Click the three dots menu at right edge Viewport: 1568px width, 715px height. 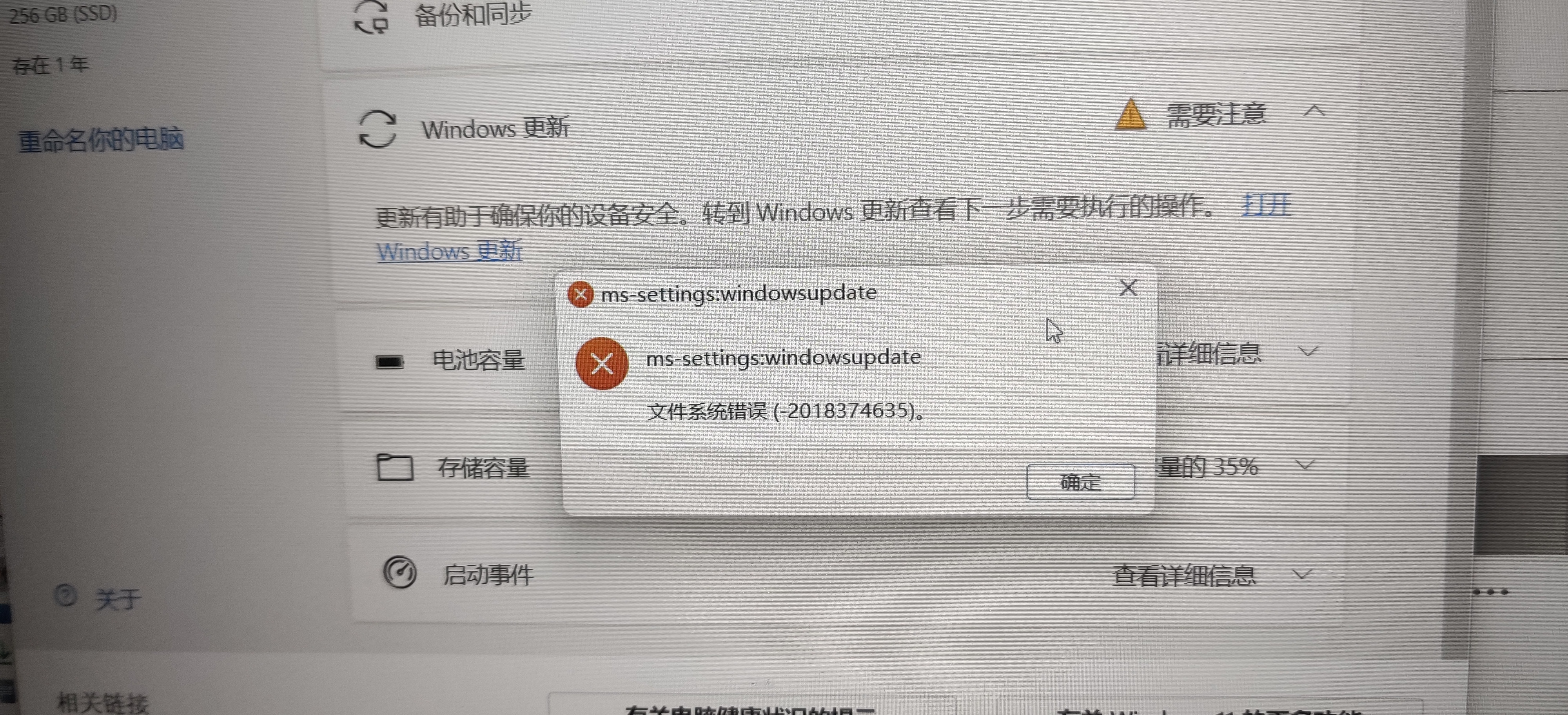click(1490, 592)
